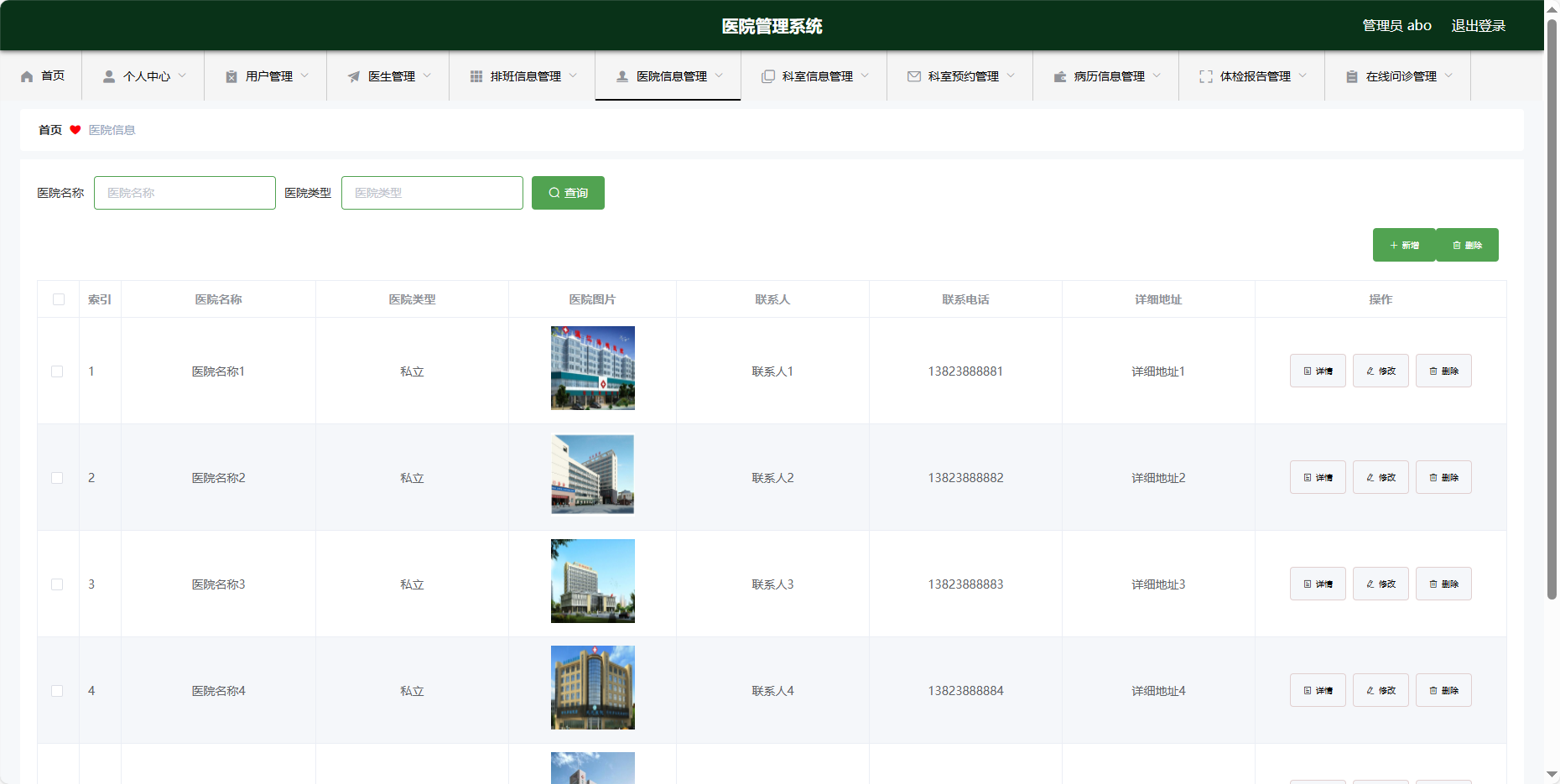Click the 详情 icon in the 医院名称4 row

(1308, 691)
